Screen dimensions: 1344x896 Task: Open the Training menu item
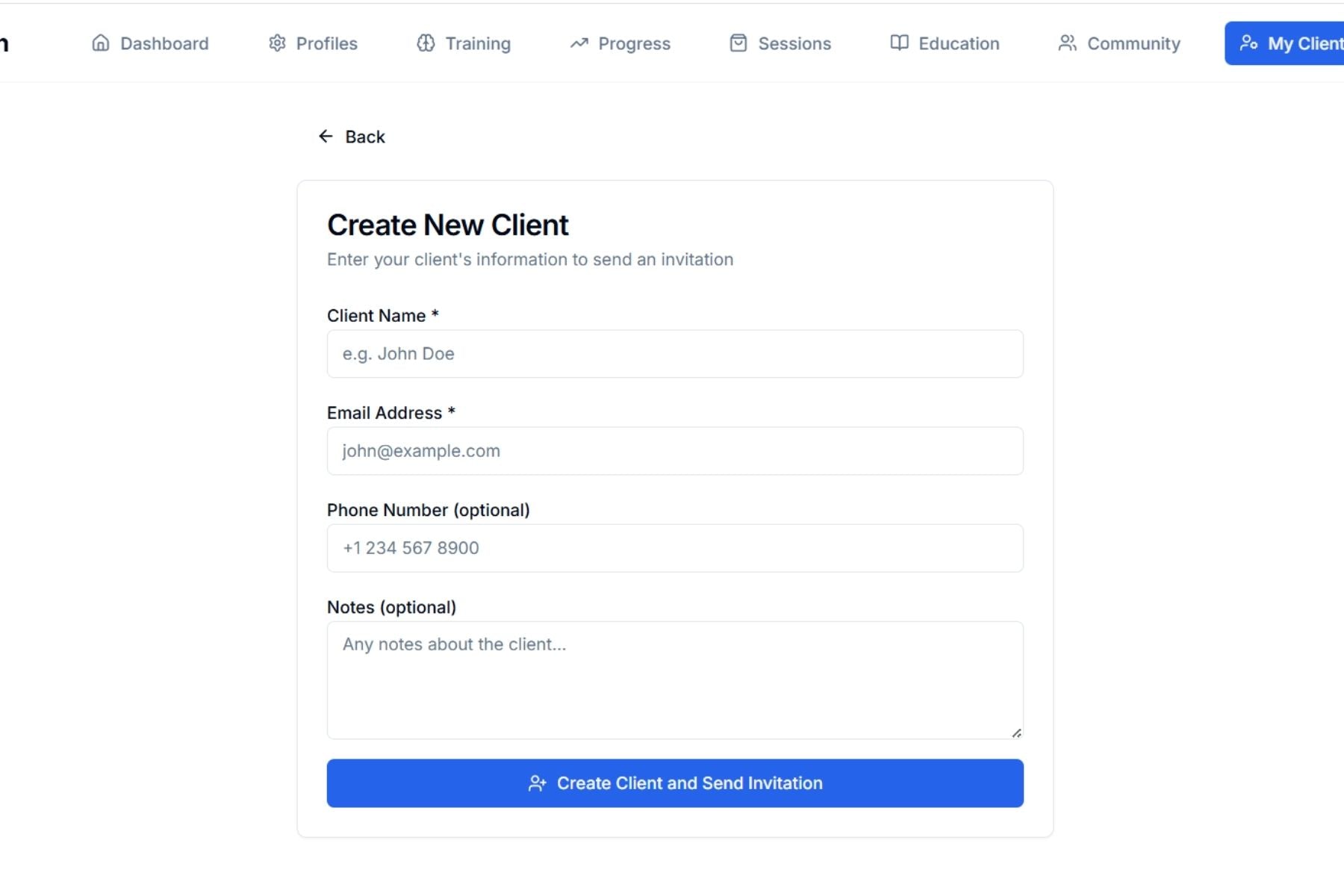pyautogui.click(x=477, y=43)
